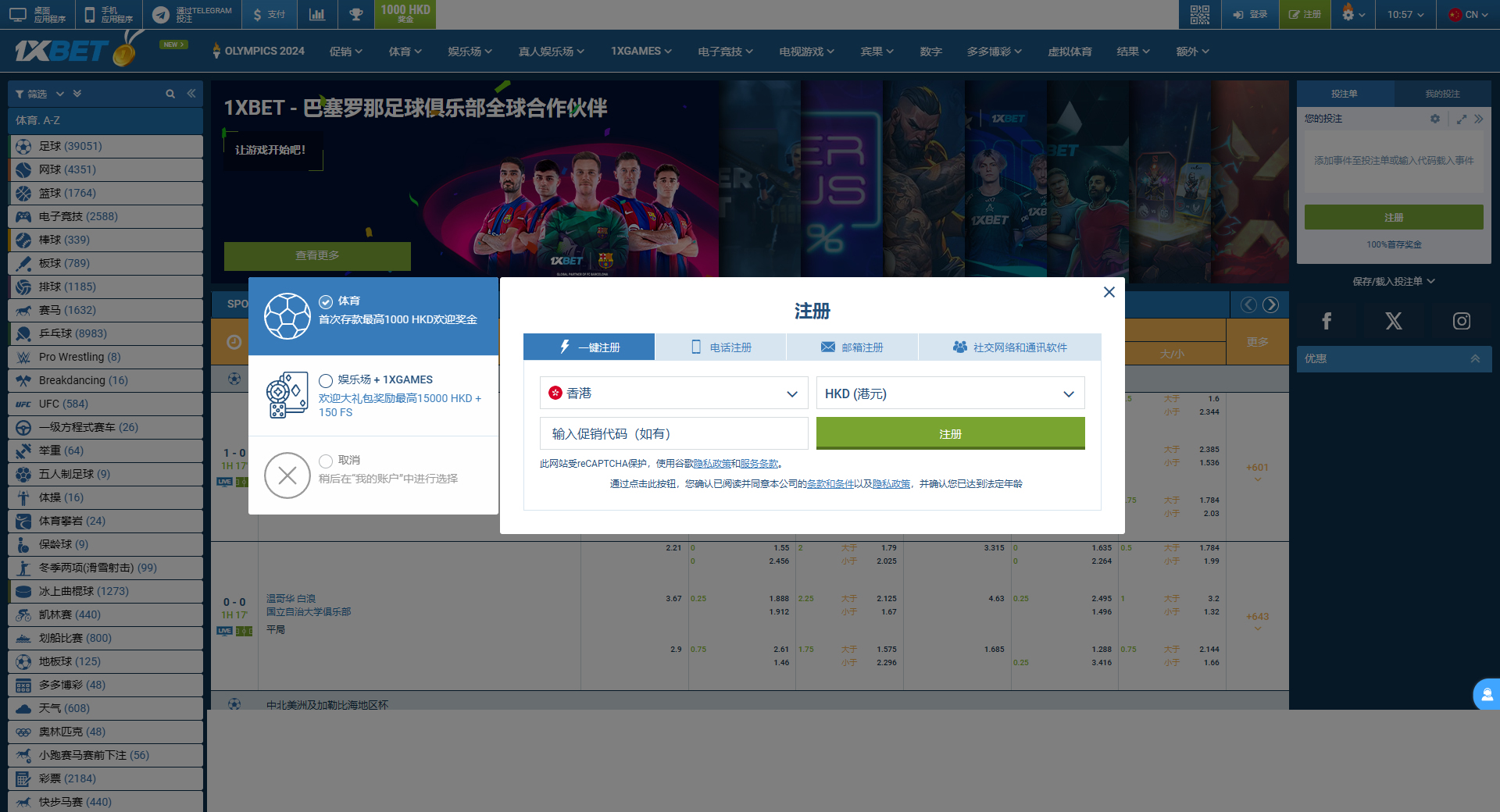1500x812 pixels.
Task: Select UFC (584) in sports list
Action: tap(105, 404)
